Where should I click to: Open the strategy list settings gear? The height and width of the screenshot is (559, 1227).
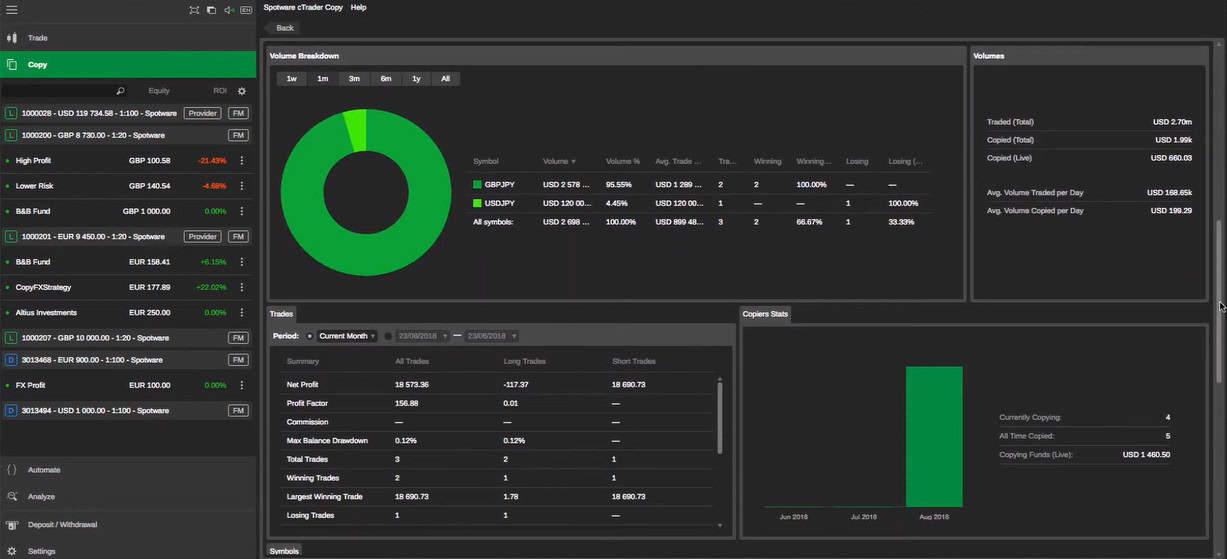coord(241,91)
